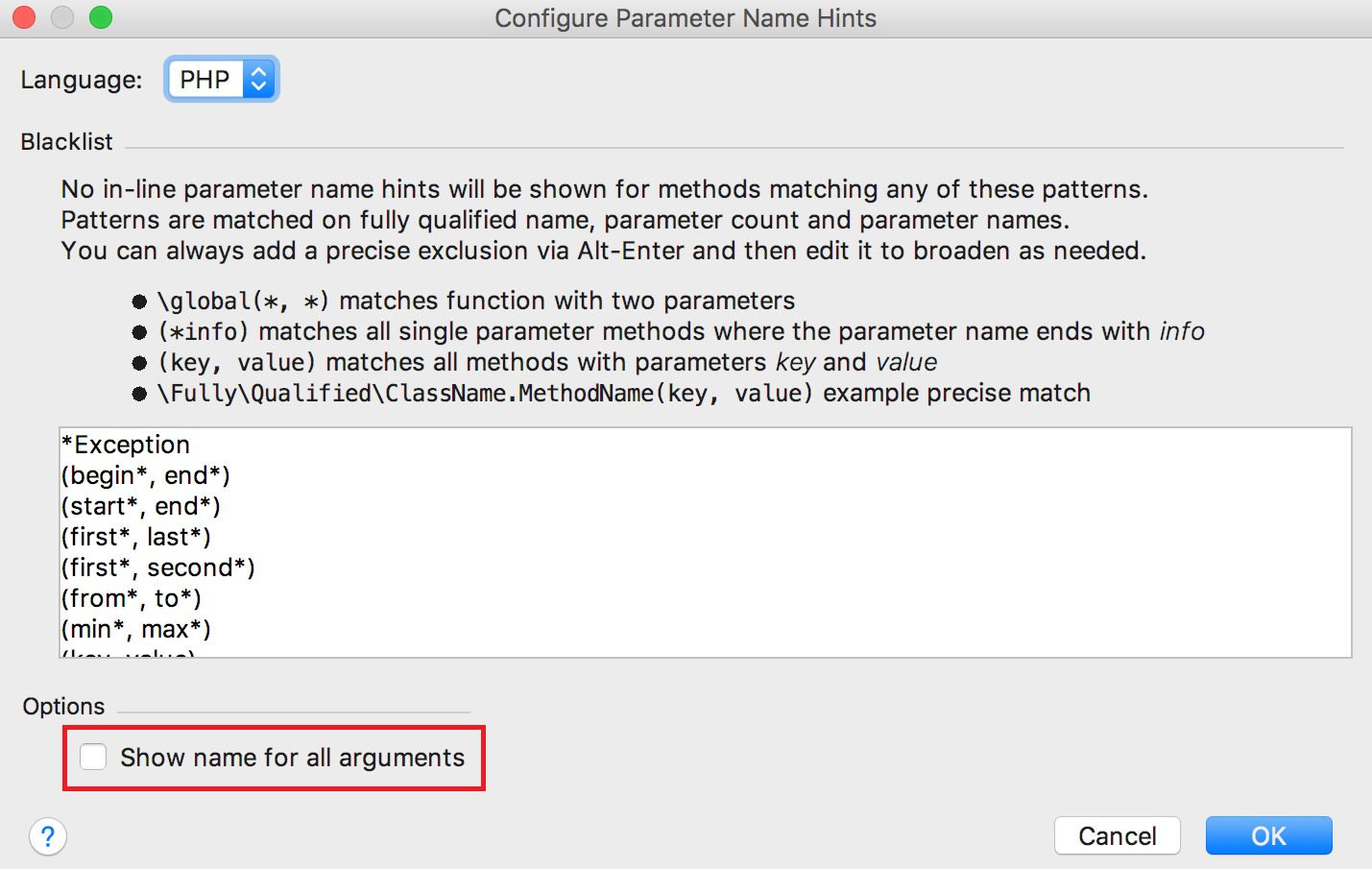Click the Configure Parameter Name Hints title bar
The image size is (1372, 869).
coord(686,18)
